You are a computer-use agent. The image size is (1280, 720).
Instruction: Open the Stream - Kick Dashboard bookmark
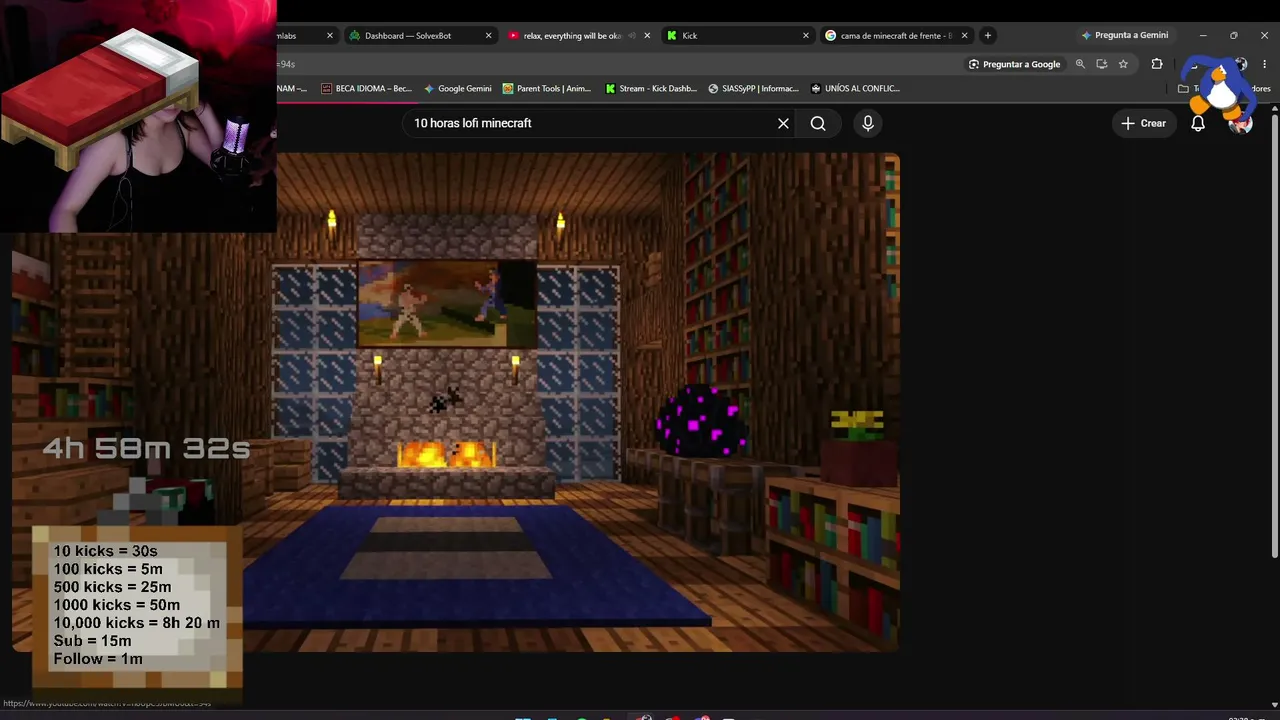651,88
